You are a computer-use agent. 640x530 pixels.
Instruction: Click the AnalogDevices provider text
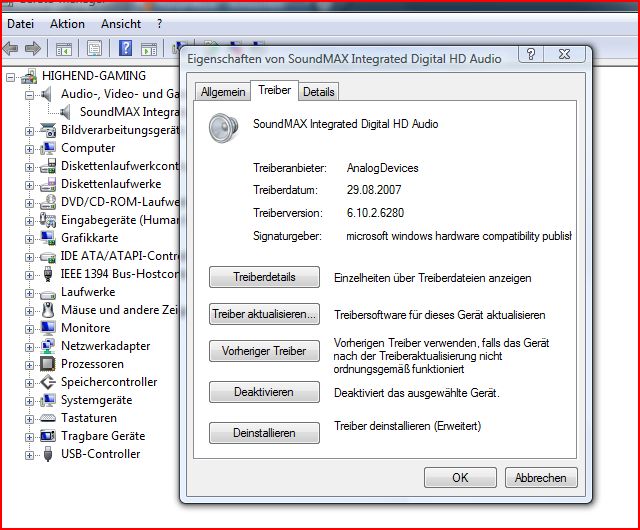[382, 168]
